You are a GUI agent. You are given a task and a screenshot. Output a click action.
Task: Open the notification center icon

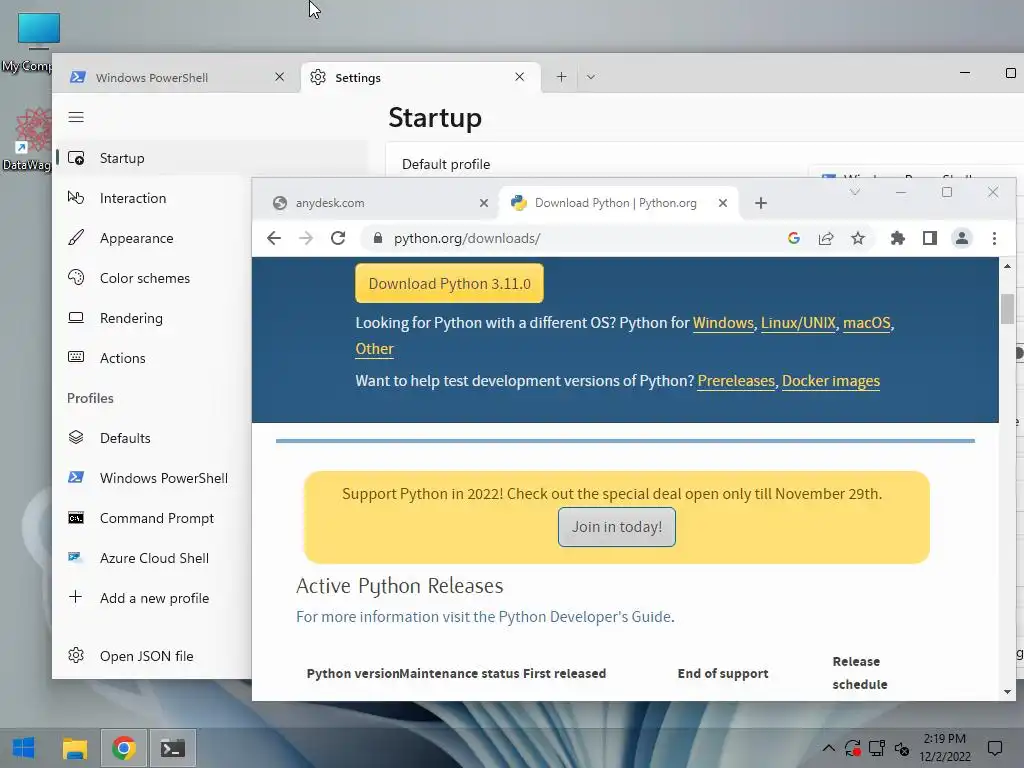(x=995, y=748)
